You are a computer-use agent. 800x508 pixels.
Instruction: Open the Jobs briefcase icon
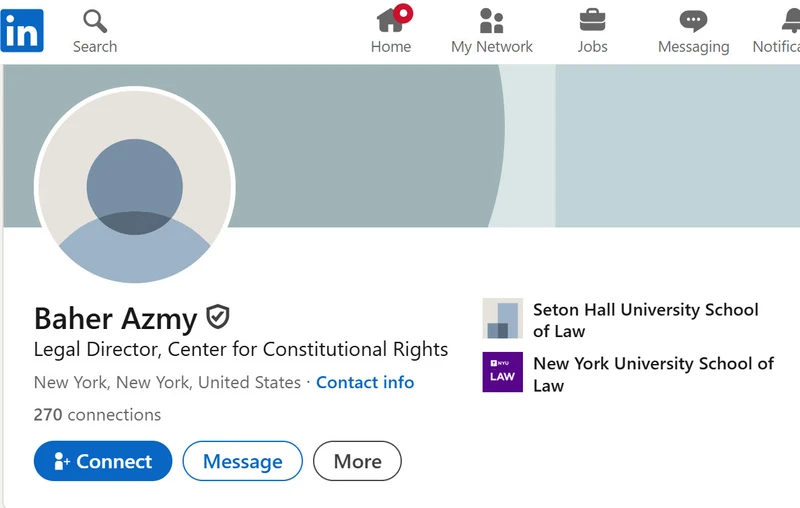coord(592,20)
